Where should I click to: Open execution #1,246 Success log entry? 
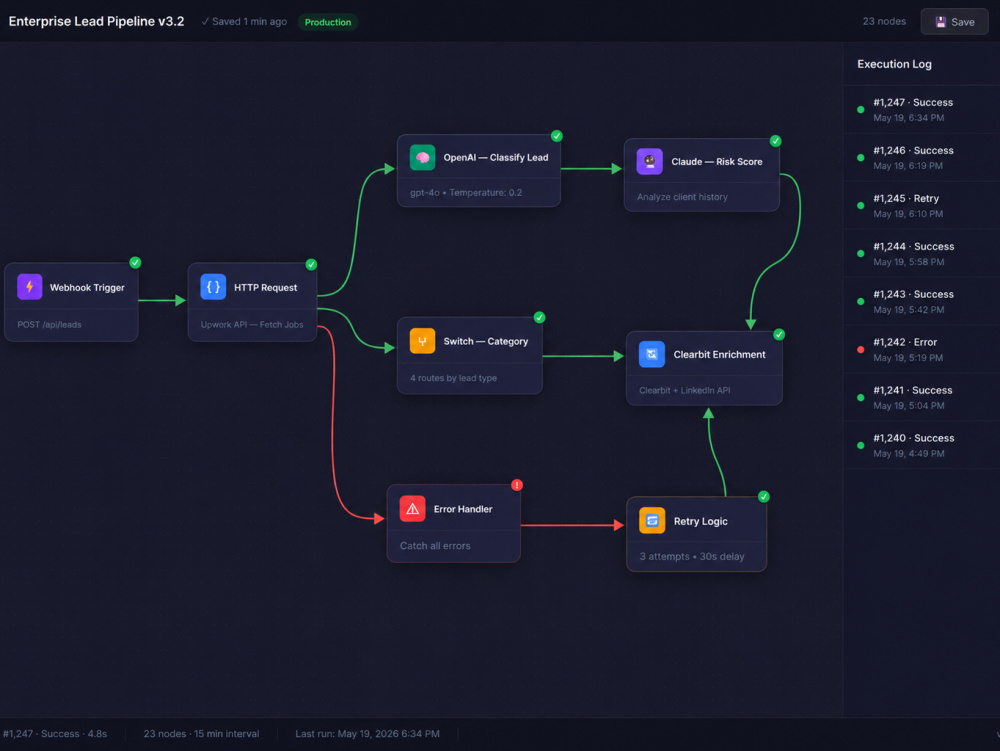pyautogui.click(x=922, y=157)
